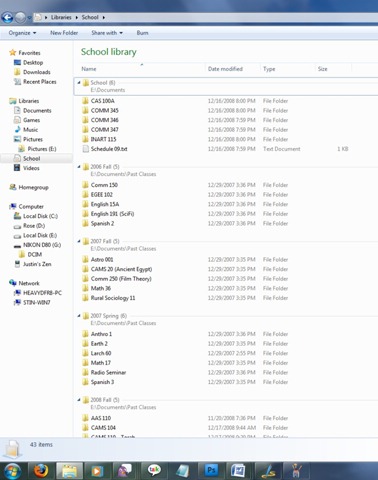Open Photoshop from the taskbar
Image resolution: width=378 pixels, height=480 pixels.
click(x=211, y=471)
